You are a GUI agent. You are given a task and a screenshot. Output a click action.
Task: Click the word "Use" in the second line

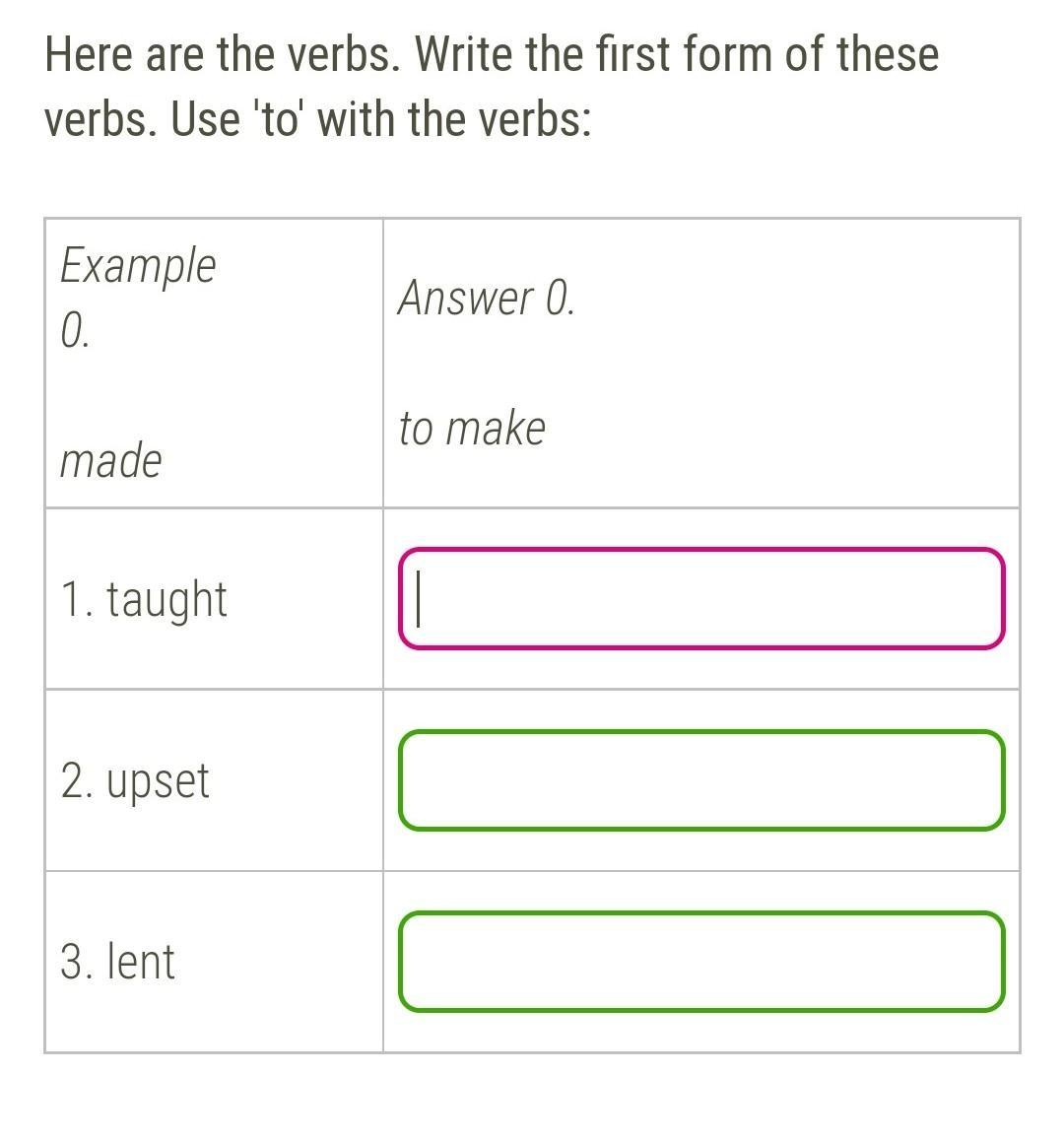(x=205, y=120)
